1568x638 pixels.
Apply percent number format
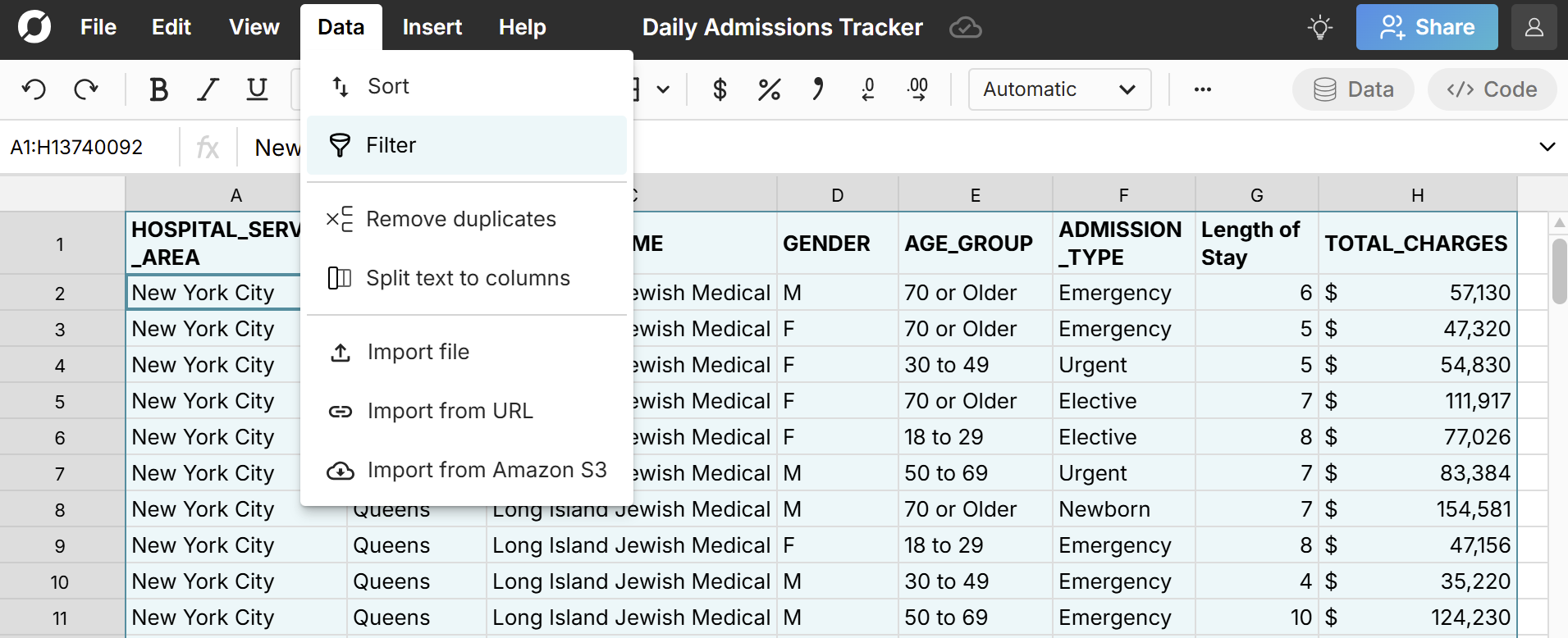[x=769, y=89]
